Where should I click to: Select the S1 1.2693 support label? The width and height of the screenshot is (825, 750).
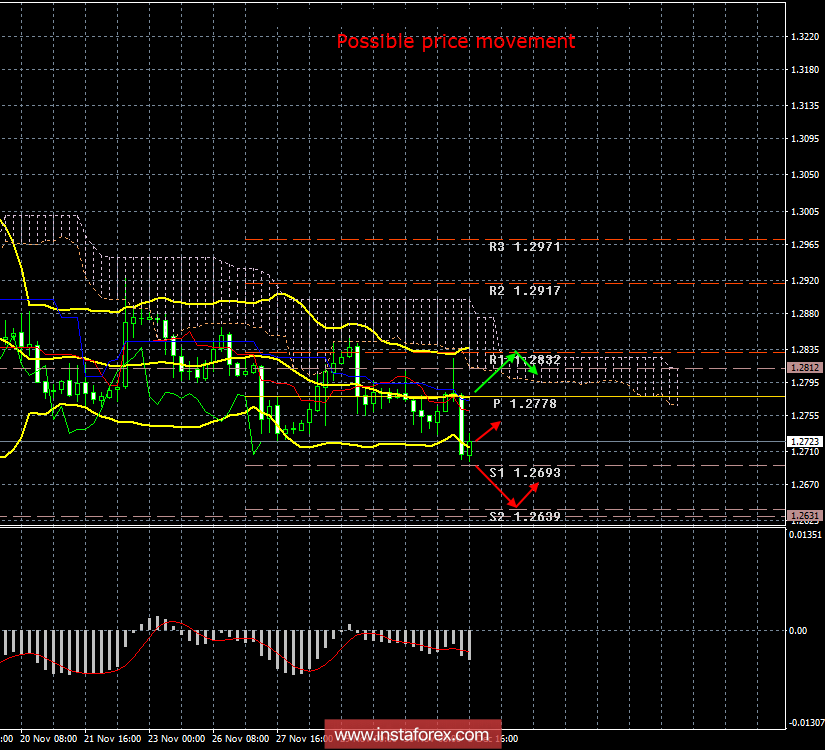[525, 473]
